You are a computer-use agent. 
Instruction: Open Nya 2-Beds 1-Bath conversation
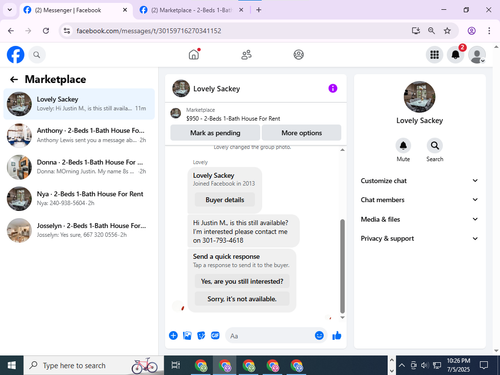point(79,198)
